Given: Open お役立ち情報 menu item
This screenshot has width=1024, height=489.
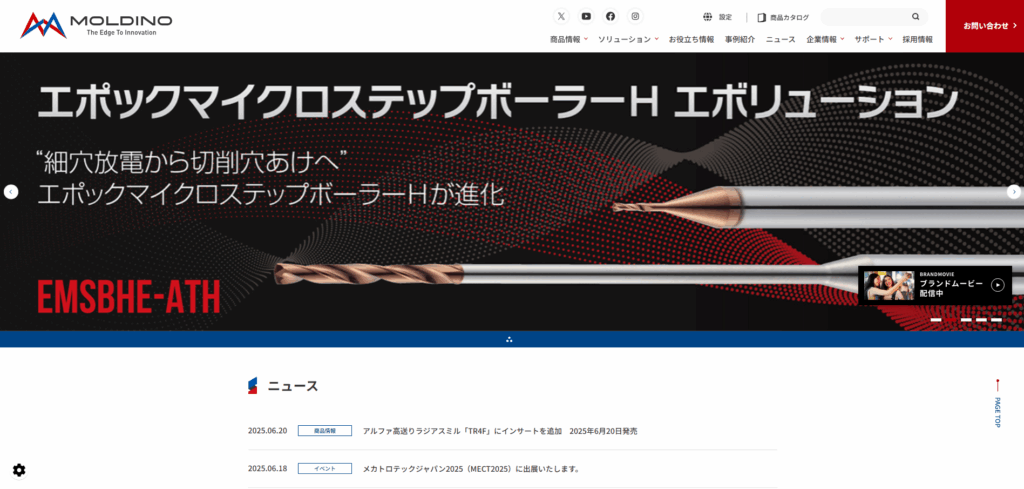Looking at the screenshot, I should click(691, 39).
